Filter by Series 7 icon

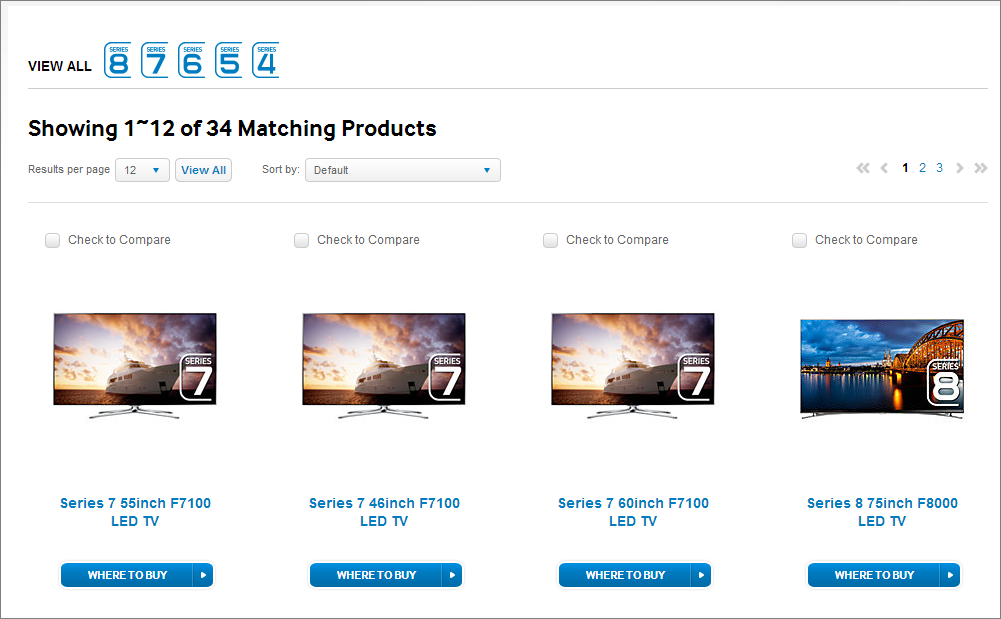[154, 61]
